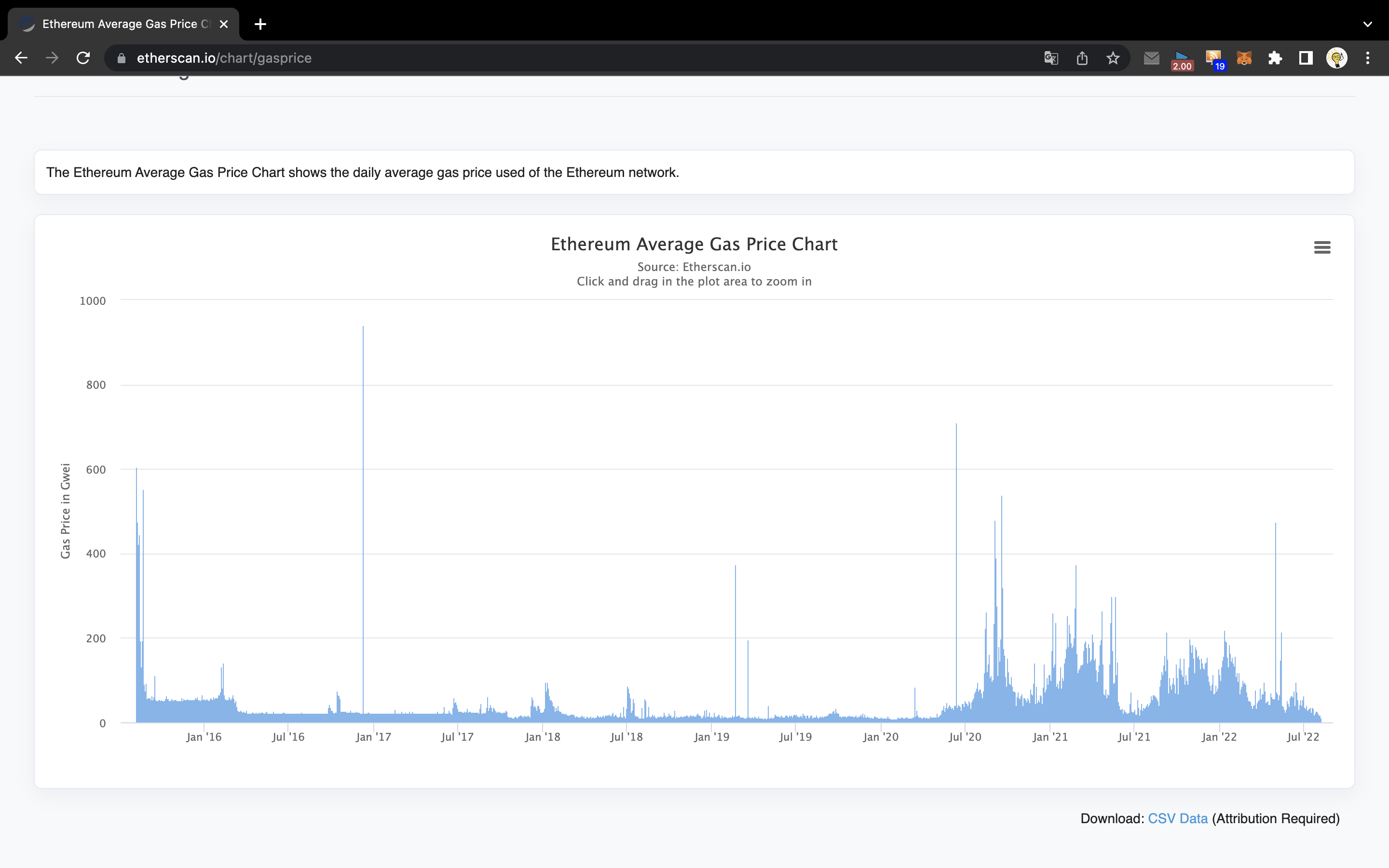Click the 1000 y-axis label
This screenshot has height=868, width=1389.
click(x=93, y=301)
